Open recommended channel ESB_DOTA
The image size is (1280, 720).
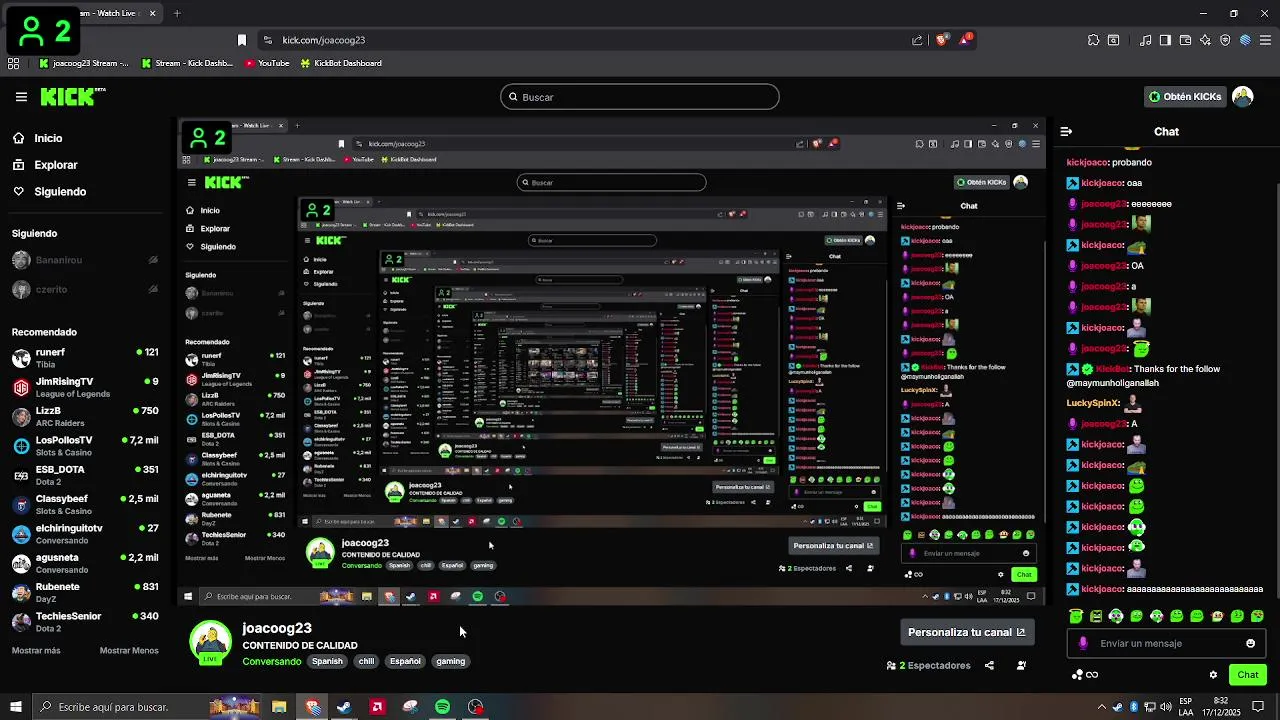(x=85, y=475)
